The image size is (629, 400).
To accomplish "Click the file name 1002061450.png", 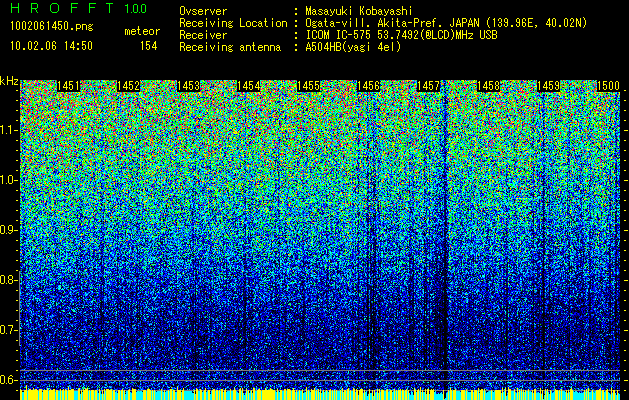I will (x=52, y=26).
